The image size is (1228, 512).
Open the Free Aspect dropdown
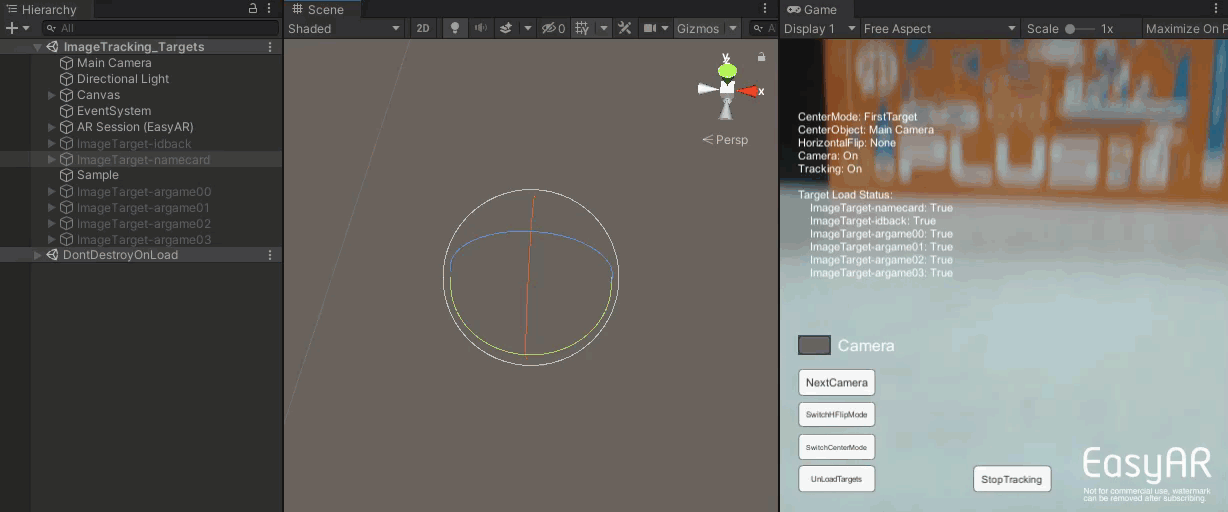pos(939,28)
